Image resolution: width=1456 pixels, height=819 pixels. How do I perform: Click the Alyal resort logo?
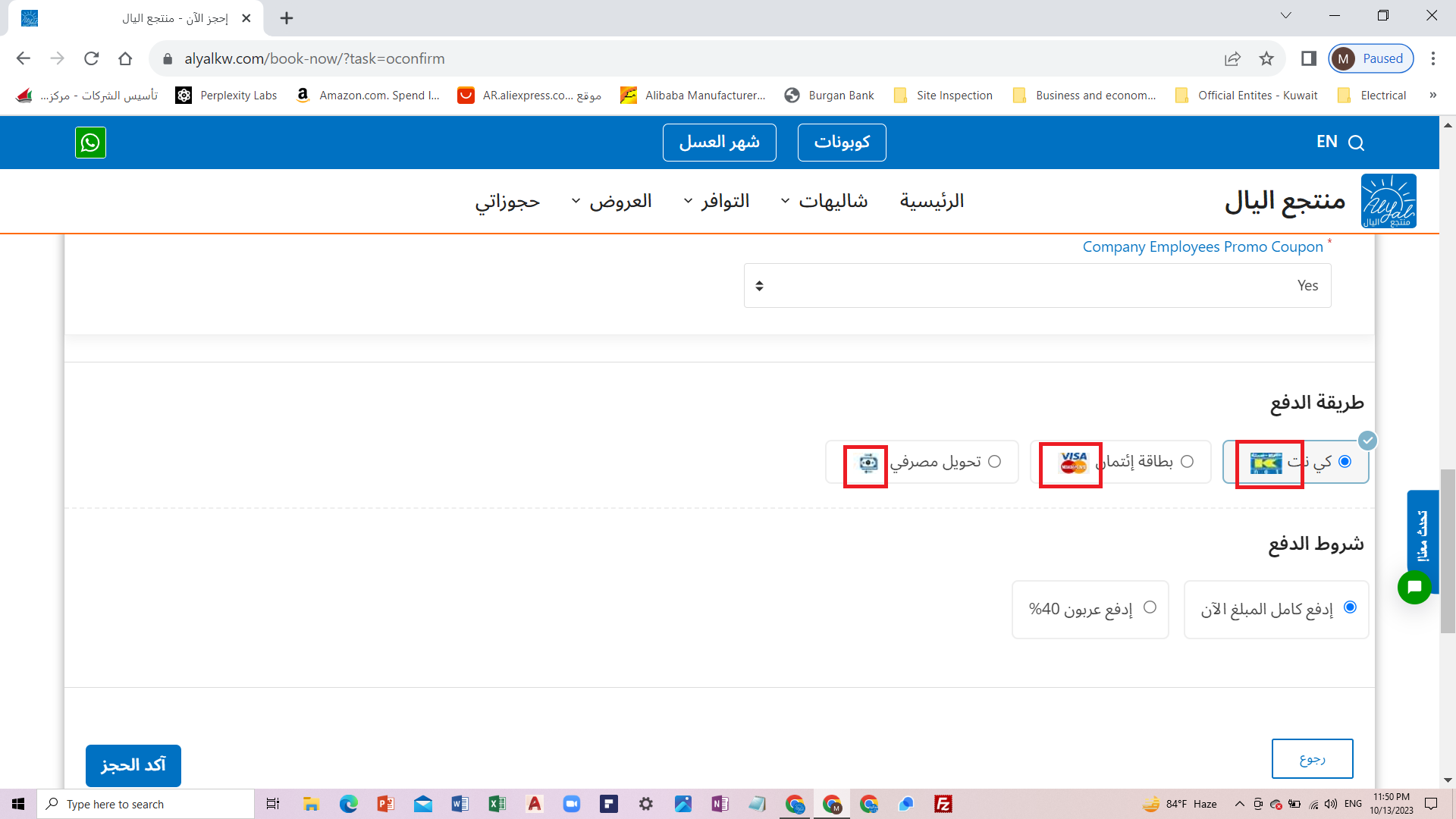[1389, 201]
